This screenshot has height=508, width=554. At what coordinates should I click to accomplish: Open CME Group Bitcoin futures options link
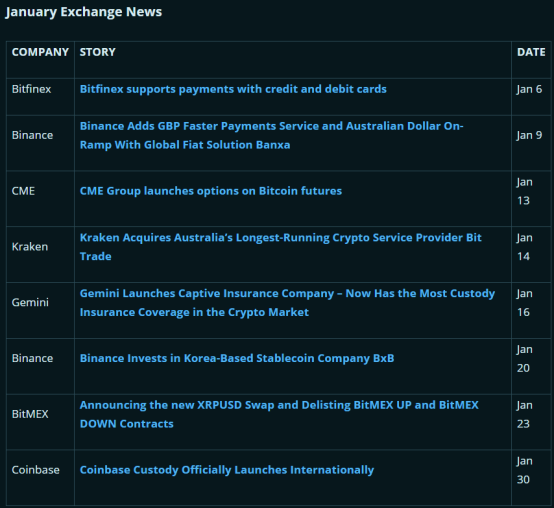pyautogui.click(x=211, y=191)
